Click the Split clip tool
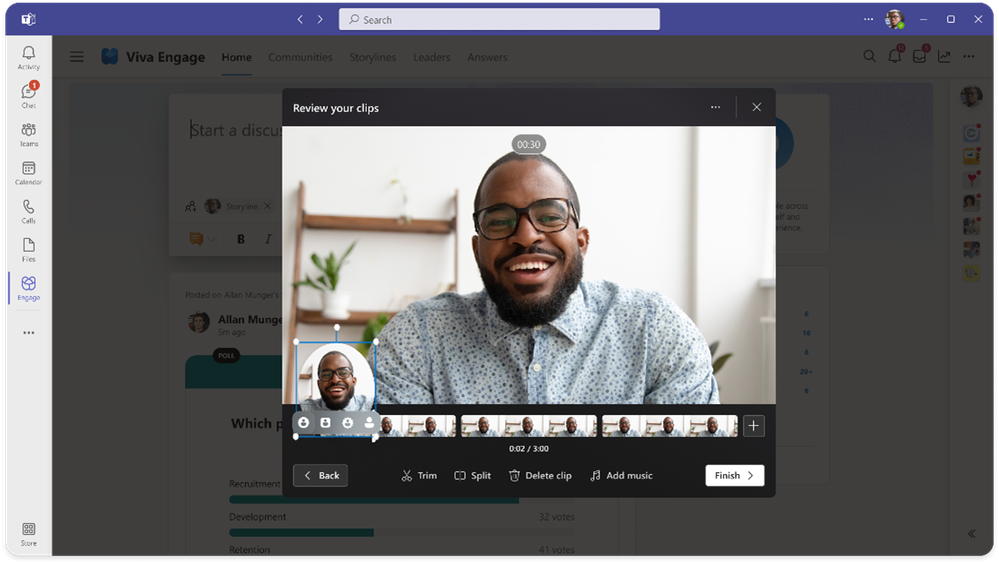Screen dimensions: 999x564 tap(472, 475)
